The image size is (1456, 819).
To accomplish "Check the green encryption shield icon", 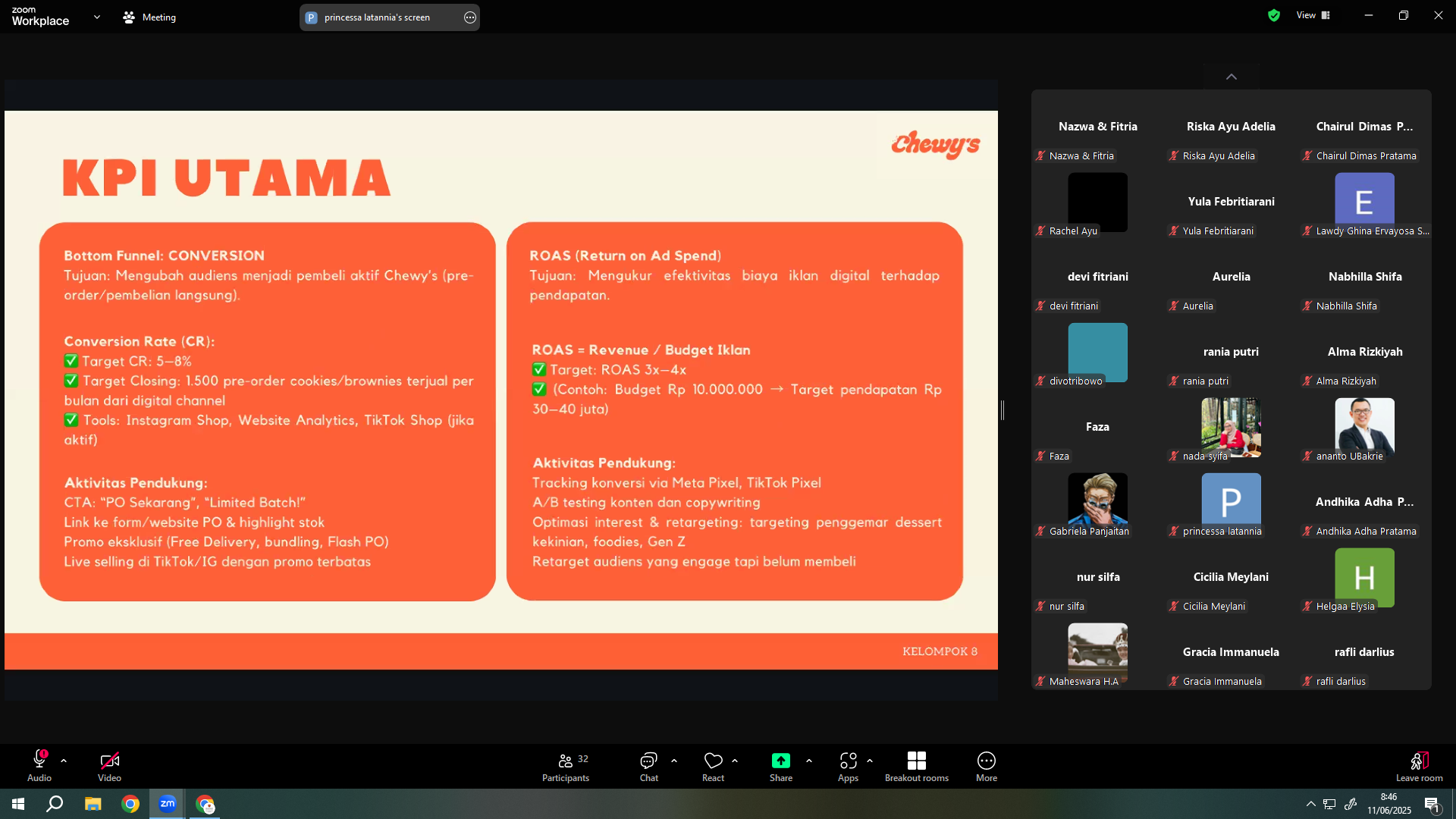I will coord(1274,15).
